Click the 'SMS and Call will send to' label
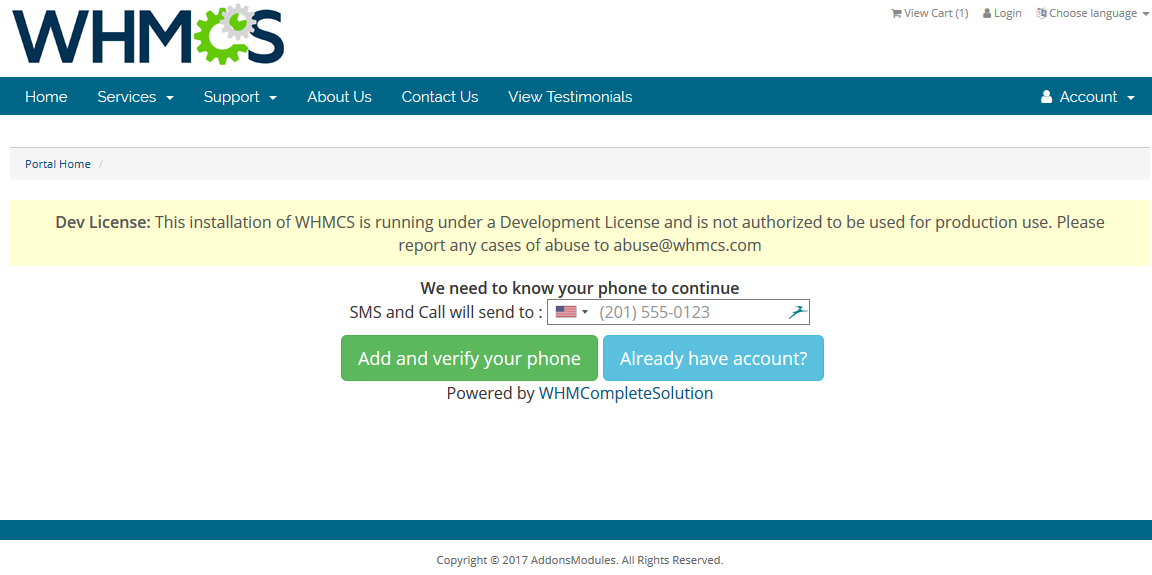 (x=446, y=312)
